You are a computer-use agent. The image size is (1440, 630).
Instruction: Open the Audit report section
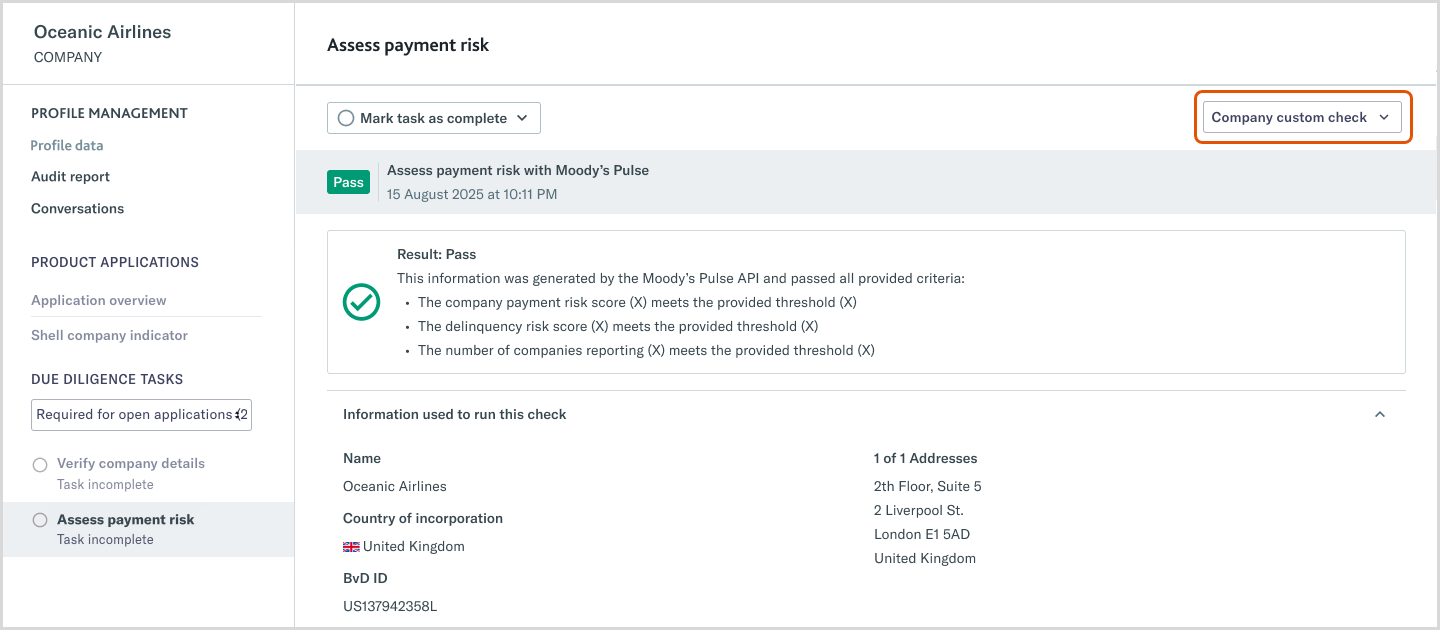(x=70, y=176)
